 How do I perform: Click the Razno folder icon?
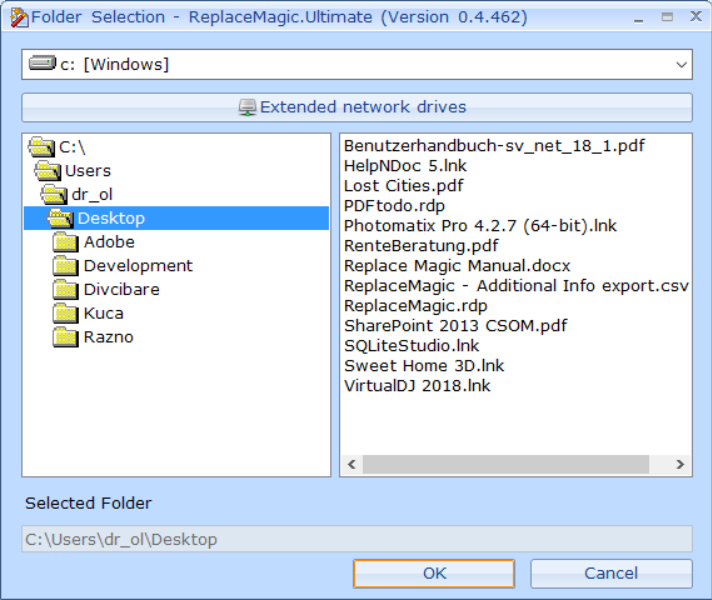coord(66,338)
